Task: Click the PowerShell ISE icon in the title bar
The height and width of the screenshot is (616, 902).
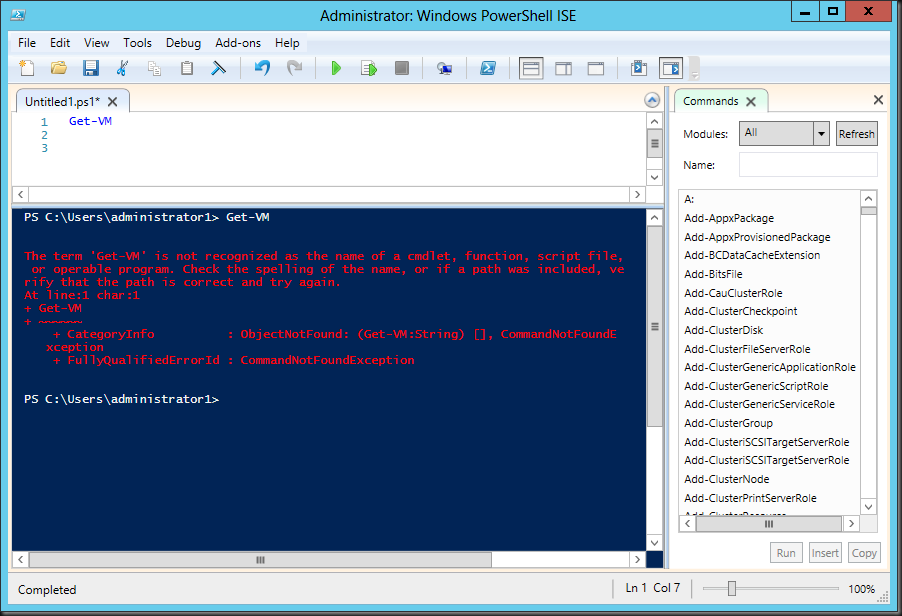Action: (x=18, y=15)
